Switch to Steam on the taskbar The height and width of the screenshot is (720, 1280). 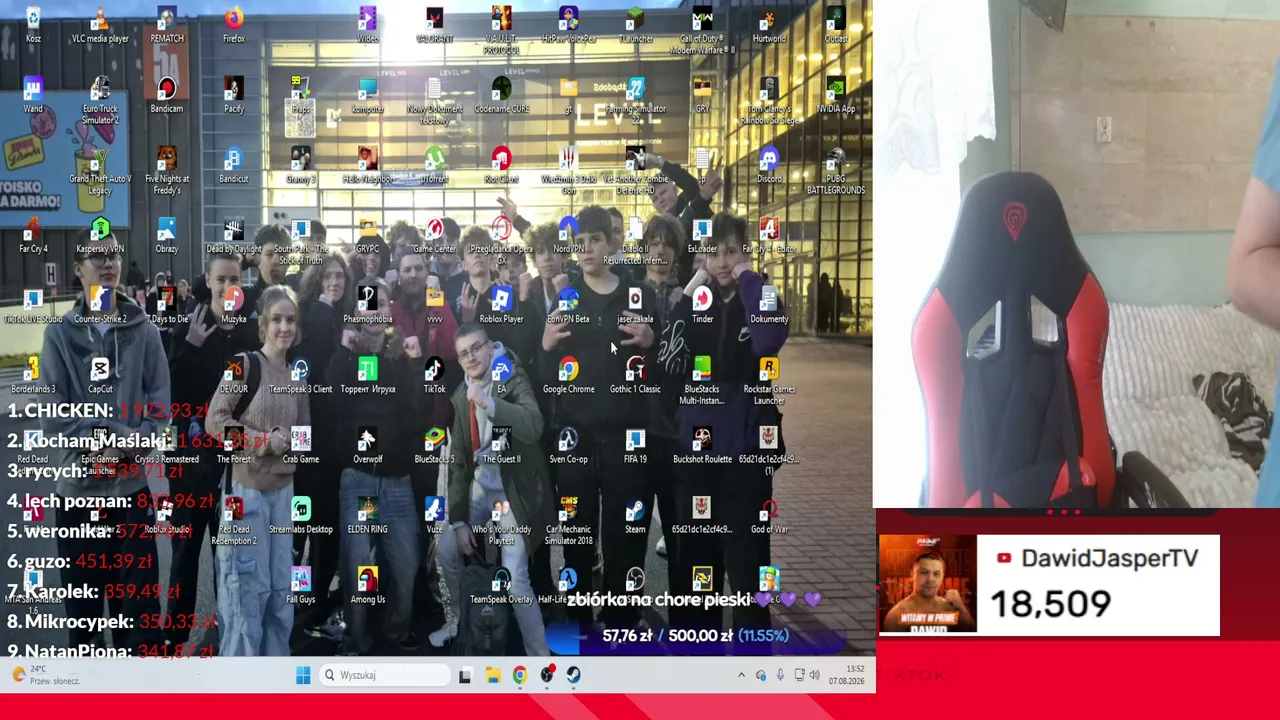pos(573,675)
